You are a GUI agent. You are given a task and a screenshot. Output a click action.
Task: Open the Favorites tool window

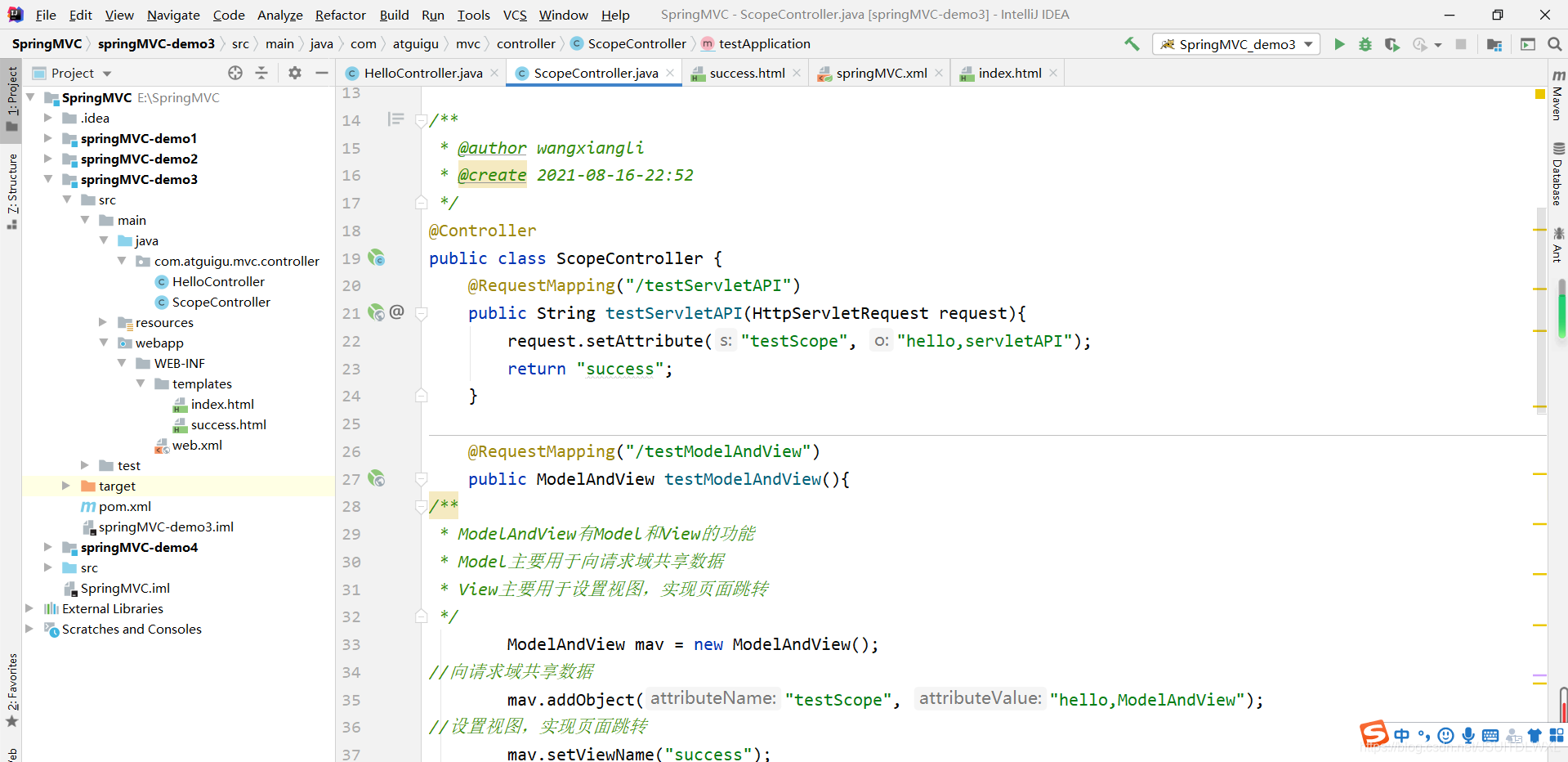pos(11,690)
